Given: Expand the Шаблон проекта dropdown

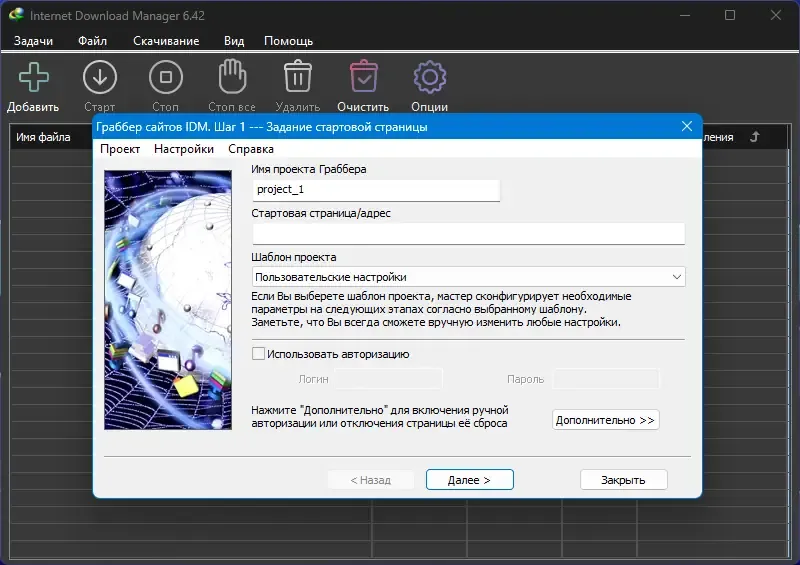Looking at the screenshot, I should (677, 277).
